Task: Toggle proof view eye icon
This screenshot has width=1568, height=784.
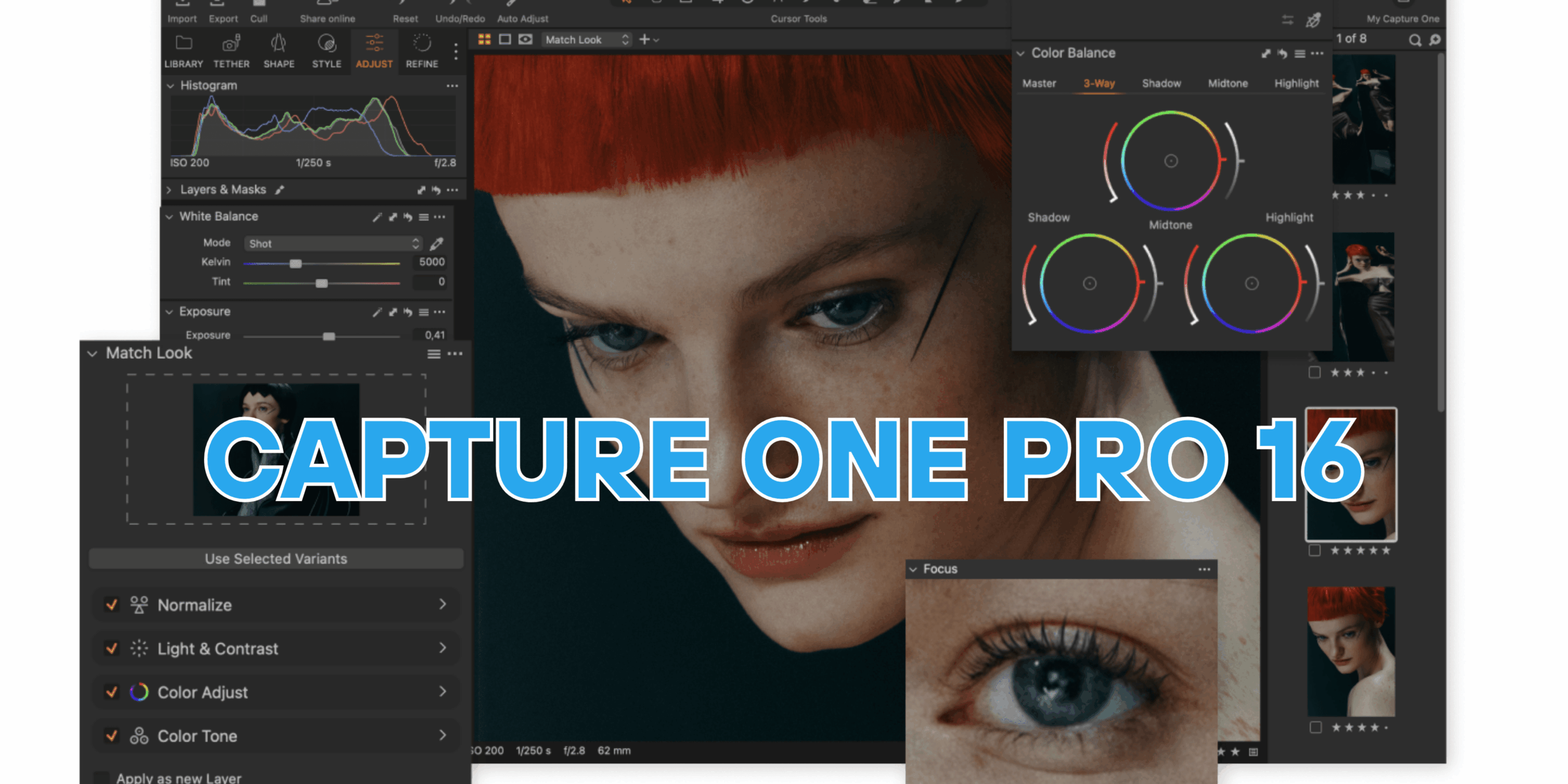Action: click(526, 39)
